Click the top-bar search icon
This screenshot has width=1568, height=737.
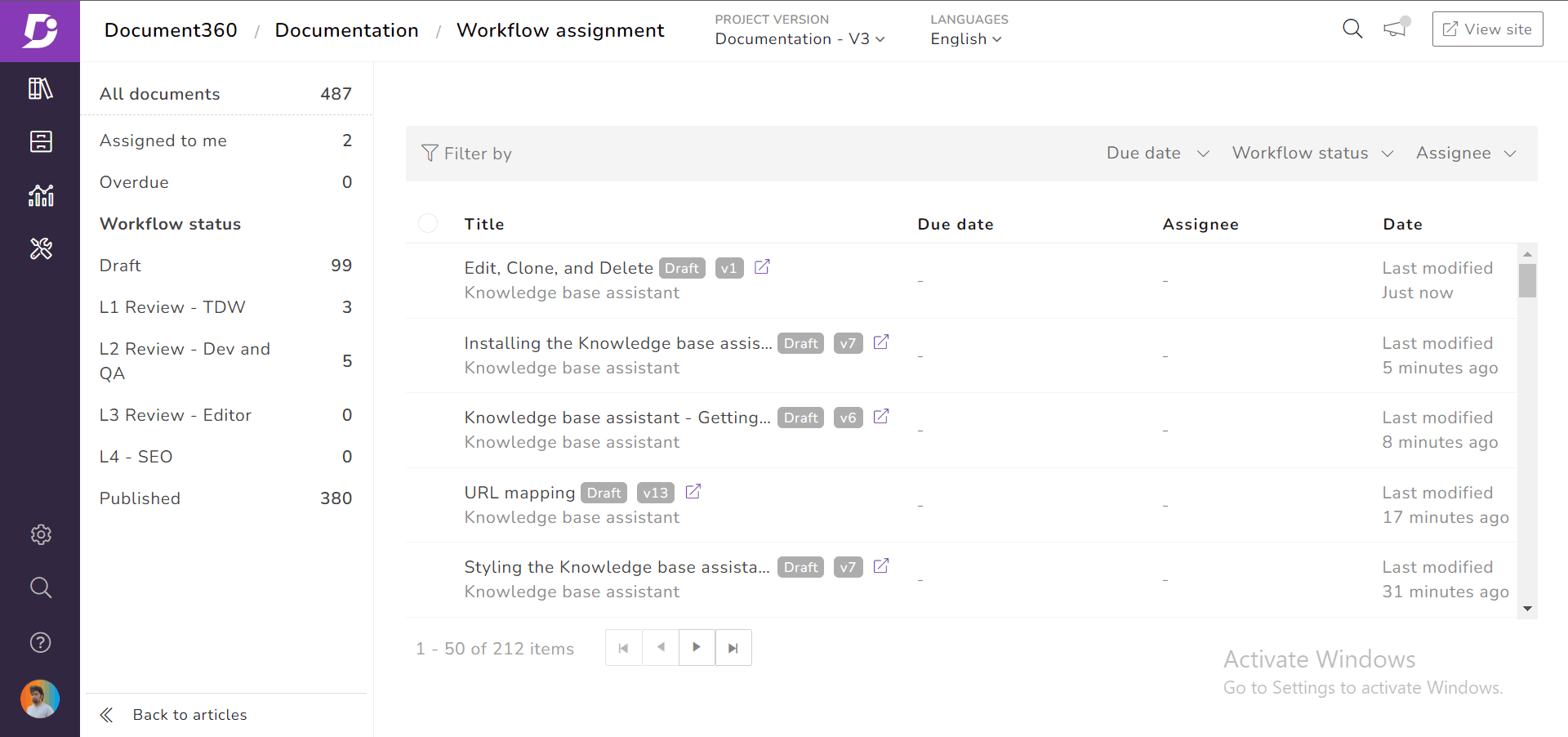[x=1352, y=29]
